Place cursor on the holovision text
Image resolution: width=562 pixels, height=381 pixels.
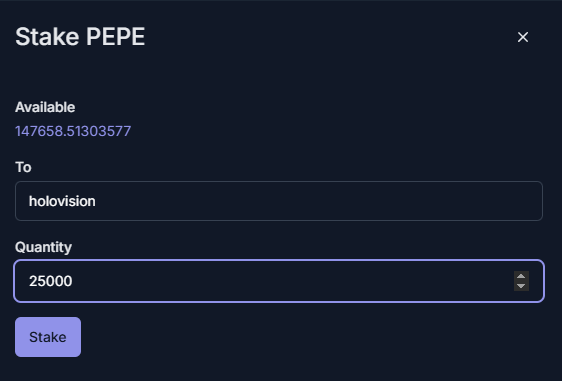click(62, 201)
